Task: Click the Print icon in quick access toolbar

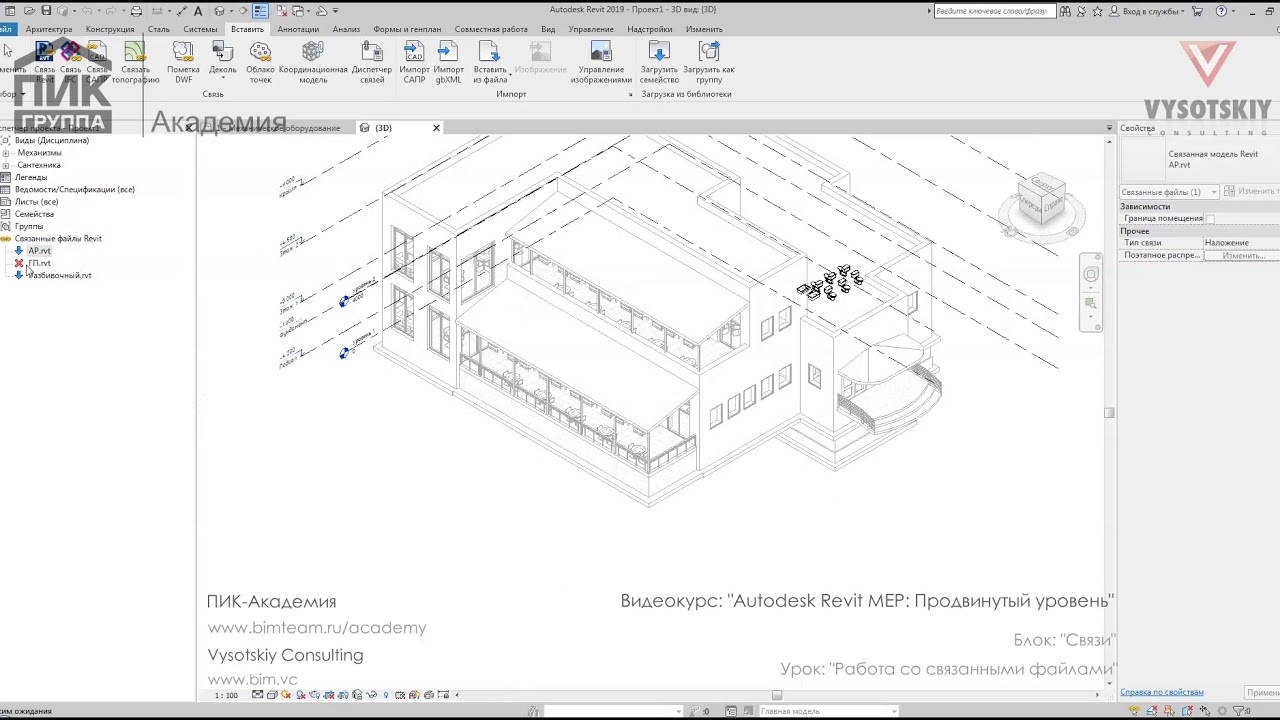Action: click(x=136, y=11)
